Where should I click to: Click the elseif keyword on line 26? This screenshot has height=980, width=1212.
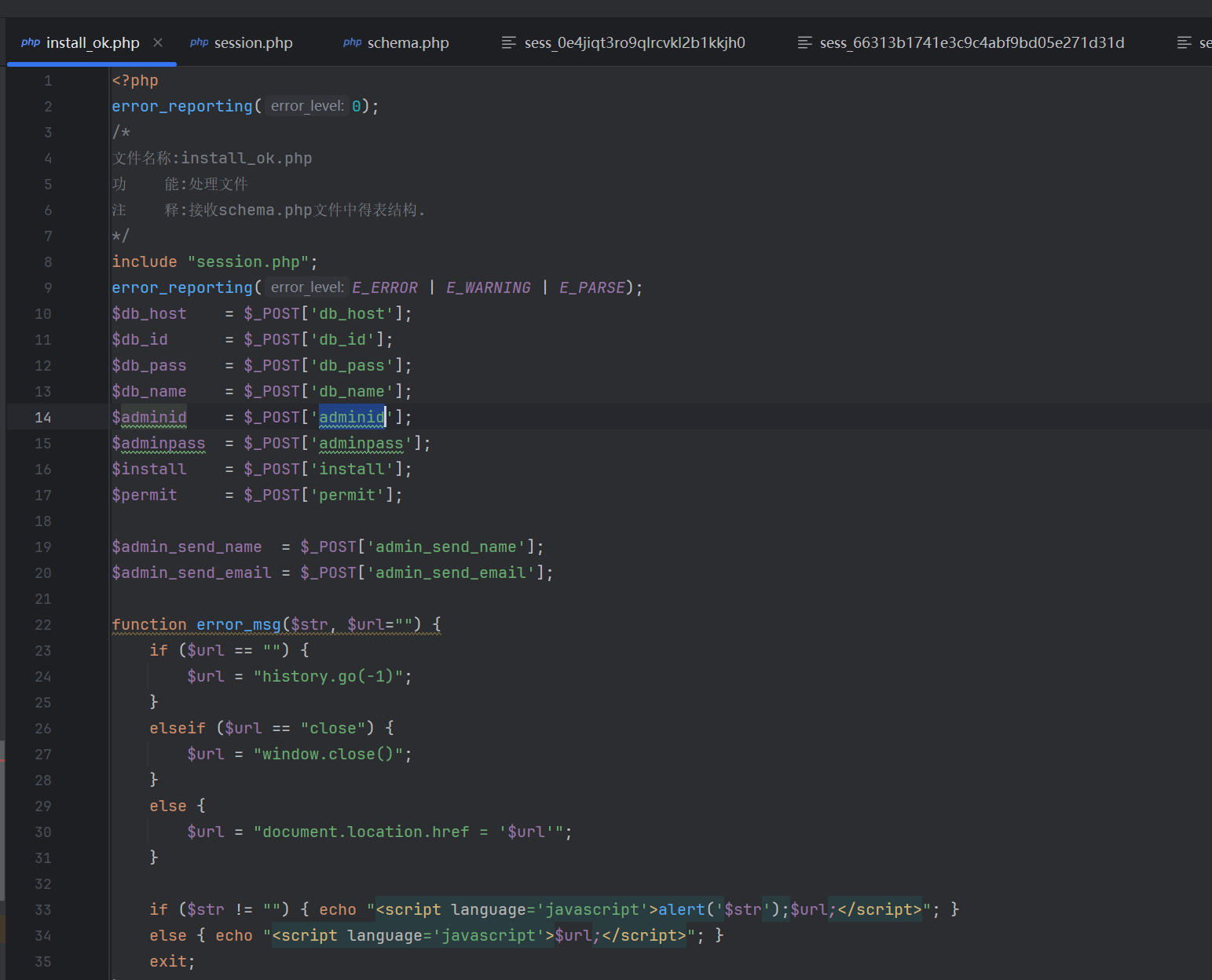coord(178,728)
